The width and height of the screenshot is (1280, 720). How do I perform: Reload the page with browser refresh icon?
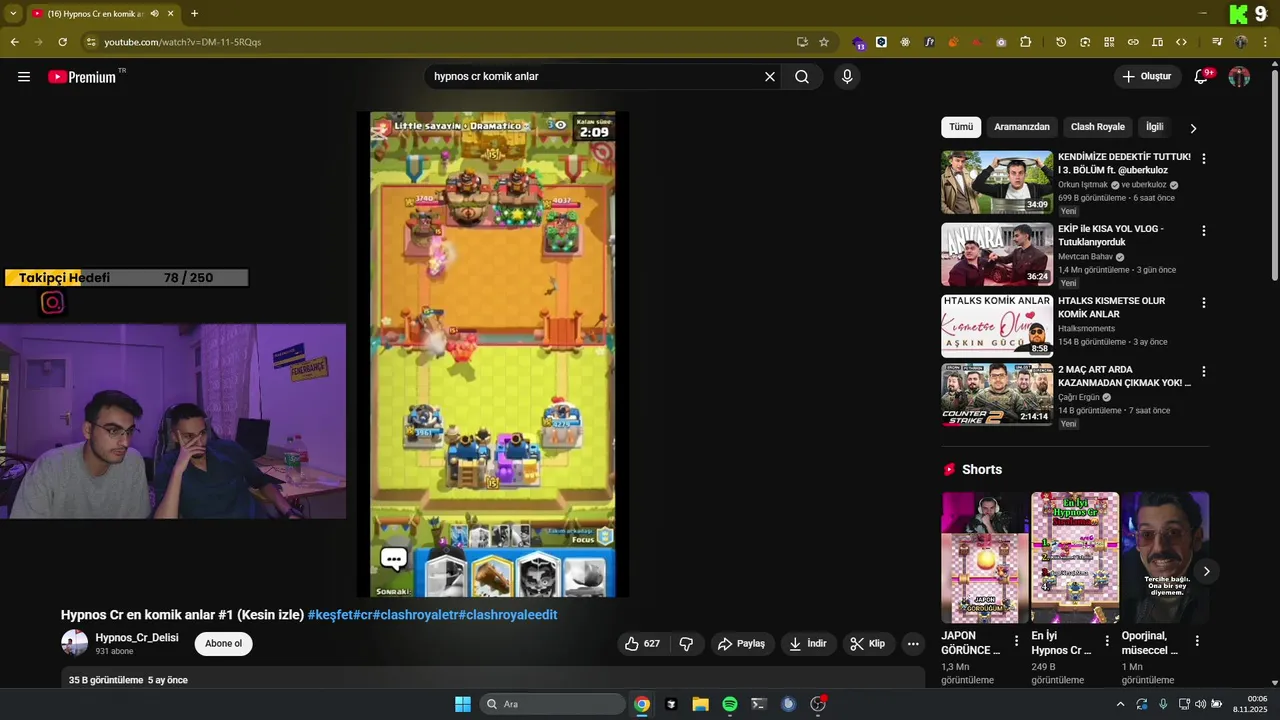(x=62, y=42)
